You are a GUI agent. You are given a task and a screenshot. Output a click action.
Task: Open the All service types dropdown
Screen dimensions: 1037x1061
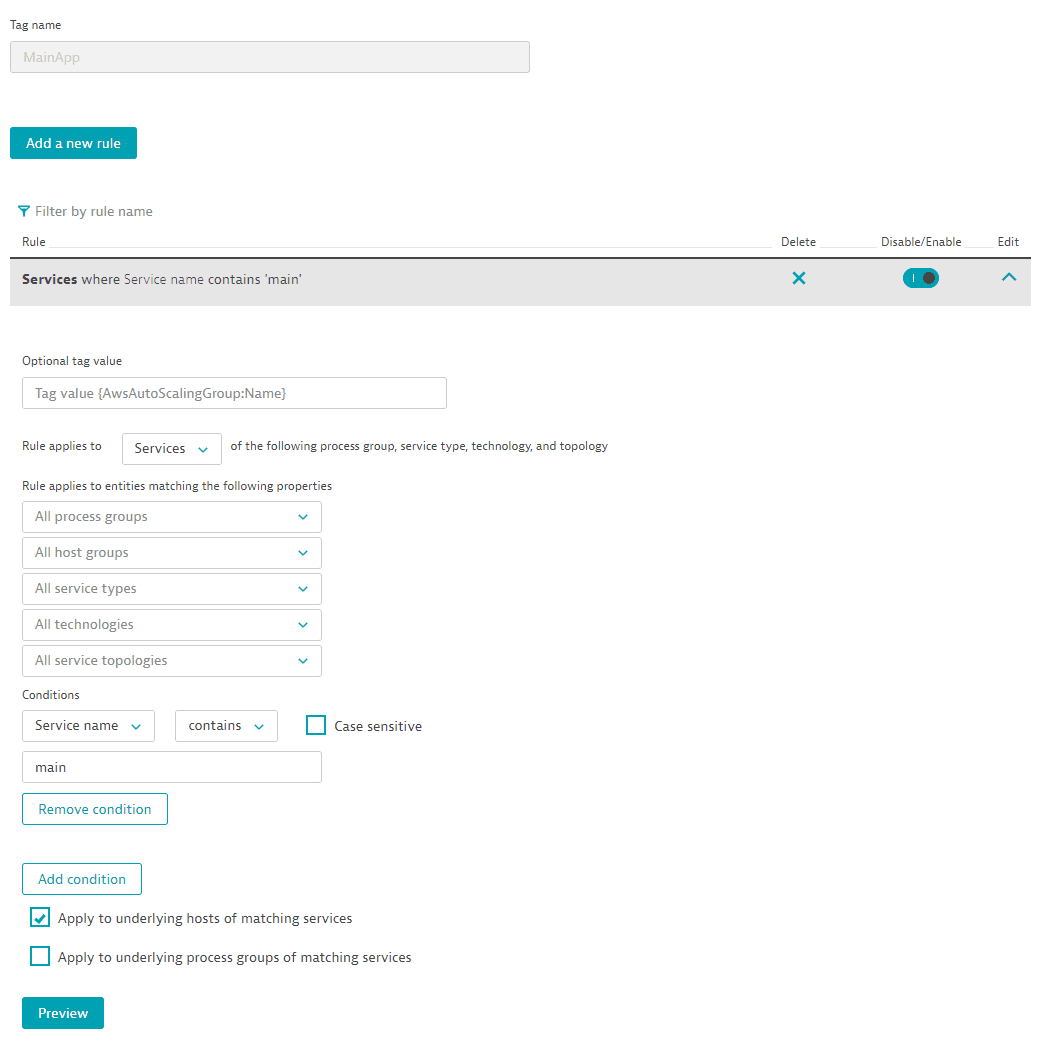[172, 589]
